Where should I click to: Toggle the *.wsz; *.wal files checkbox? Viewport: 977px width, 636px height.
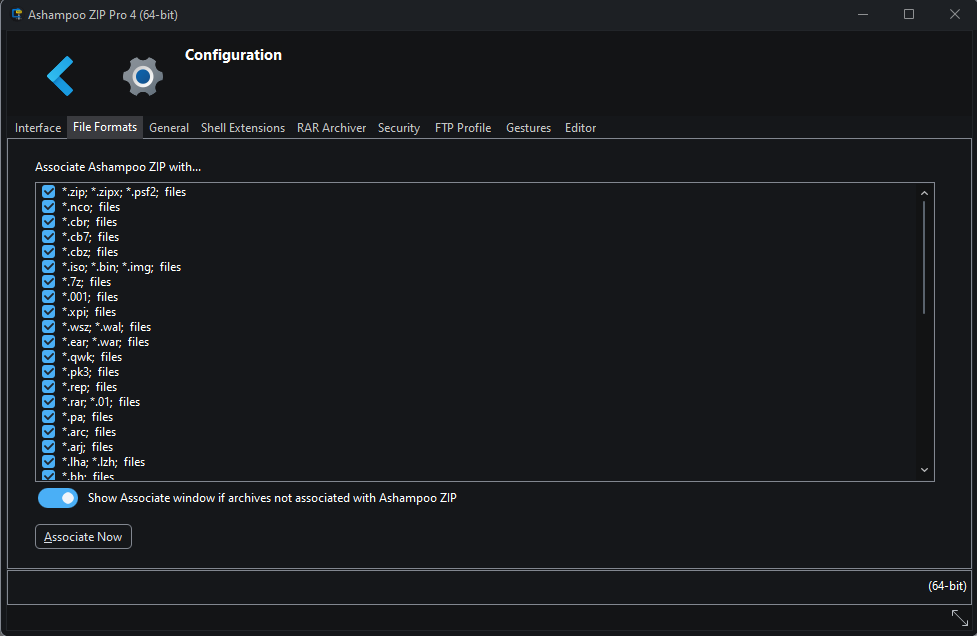point(49,326)
